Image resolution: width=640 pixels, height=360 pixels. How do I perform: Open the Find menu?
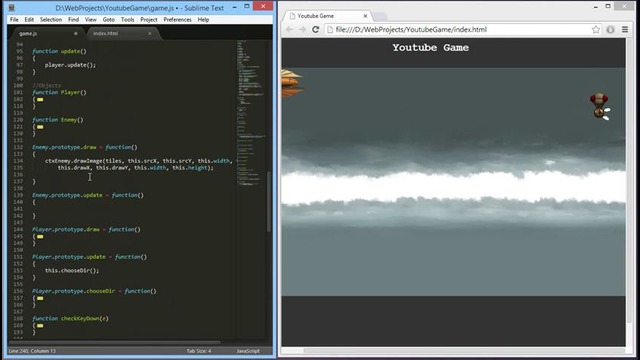(x=73, y=20)
